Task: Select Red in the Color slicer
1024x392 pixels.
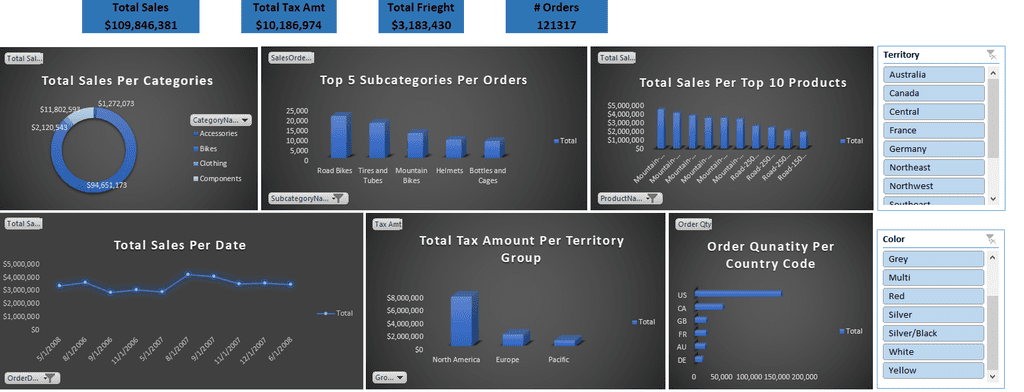Action: click(x=933, y=296)
